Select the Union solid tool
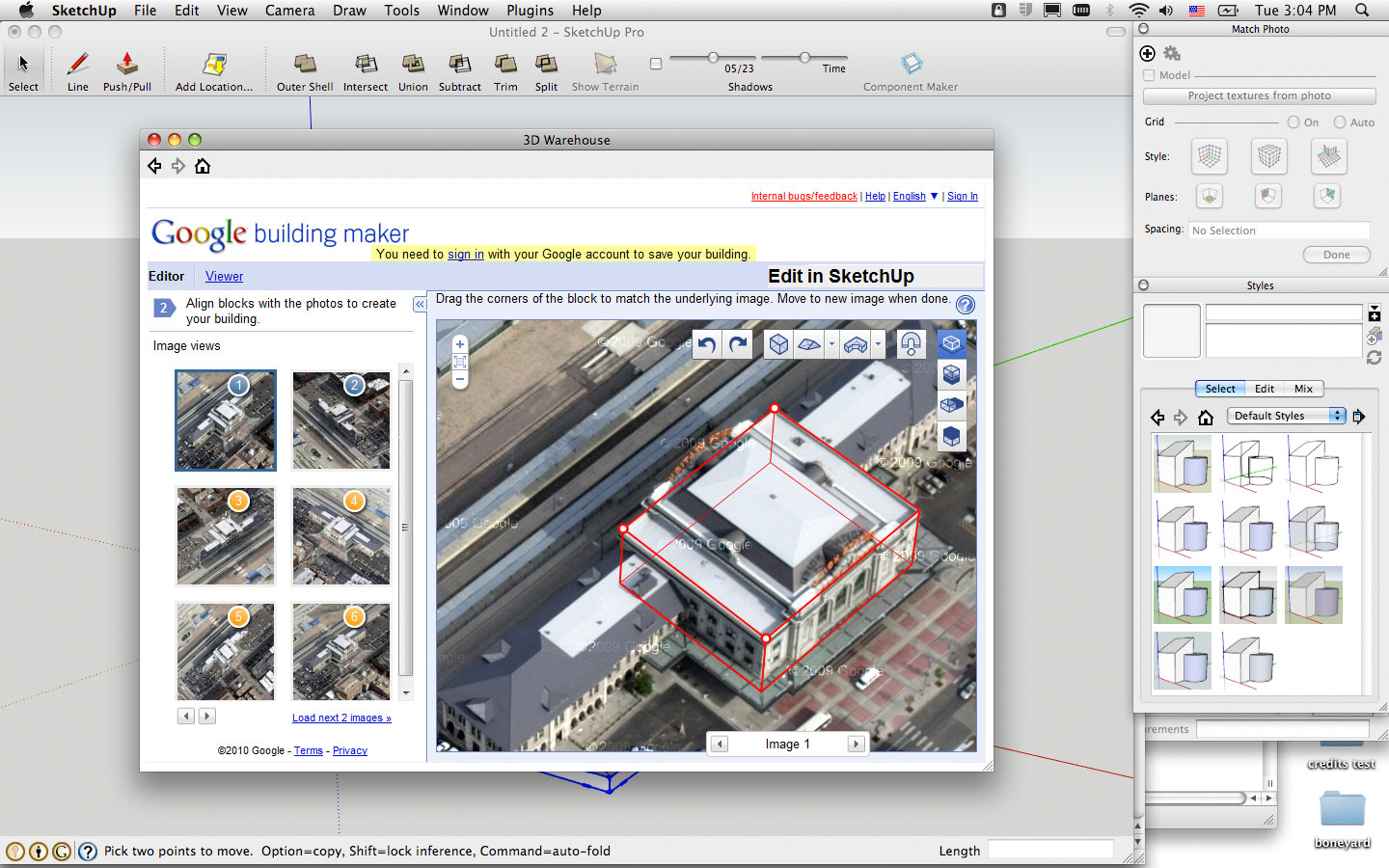Viewport: 1389px width, 868px height. click(x=413, y=71)
